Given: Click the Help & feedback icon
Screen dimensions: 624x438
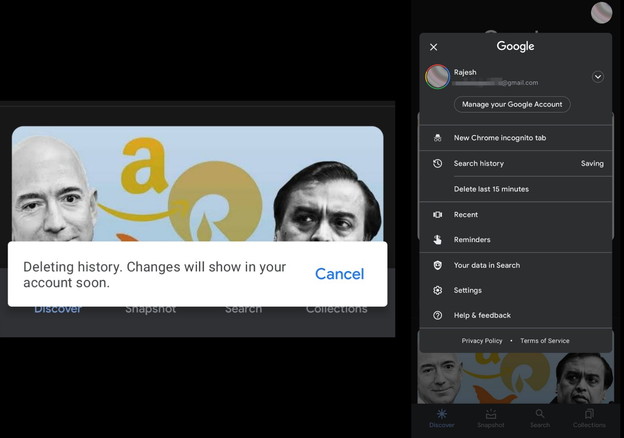Looking at the screenshot, I should tap(437, 315).
